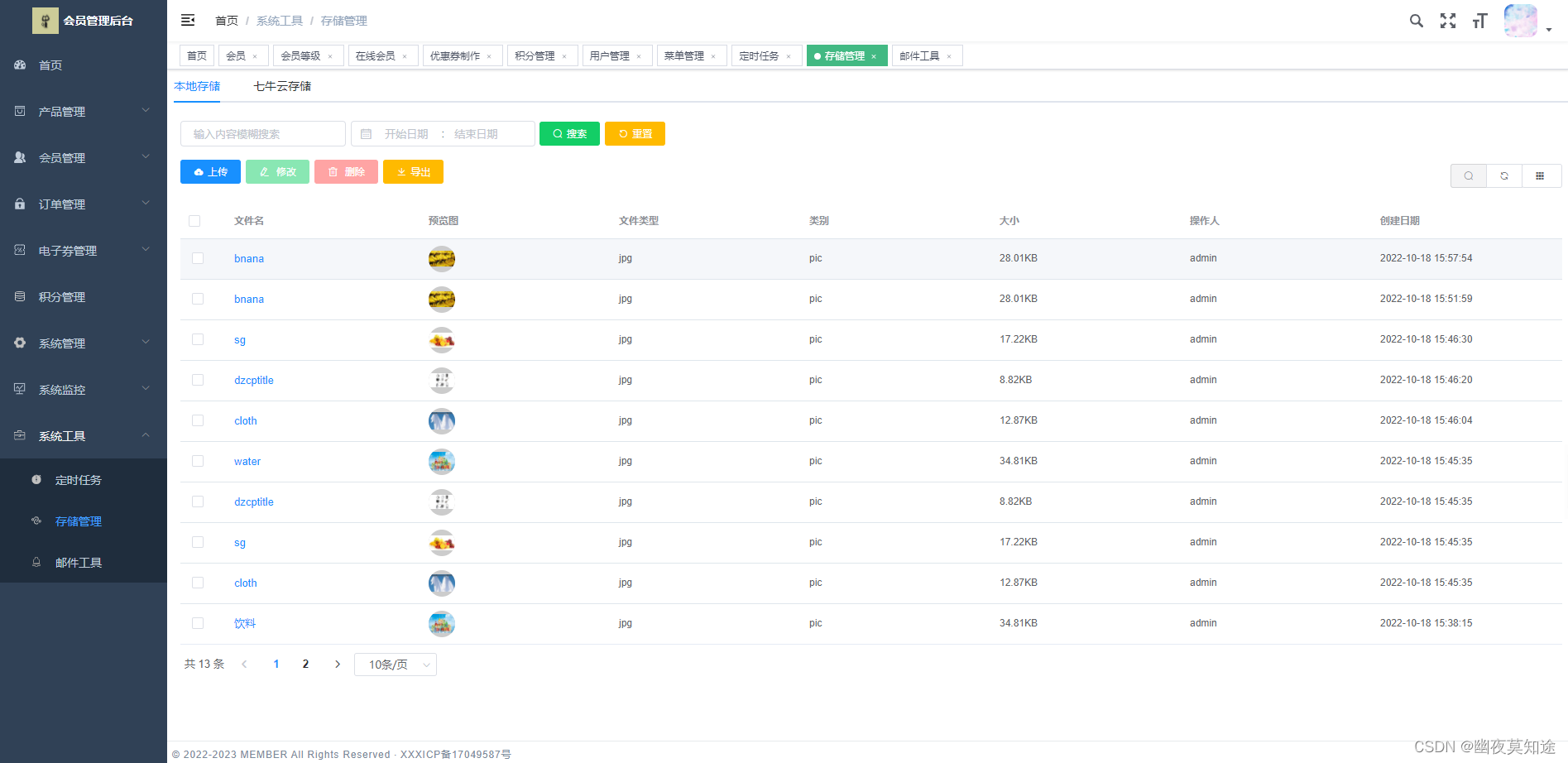Click 首页 in the breadcrumb
The image size is (1568, 763).
click(227, 21)
